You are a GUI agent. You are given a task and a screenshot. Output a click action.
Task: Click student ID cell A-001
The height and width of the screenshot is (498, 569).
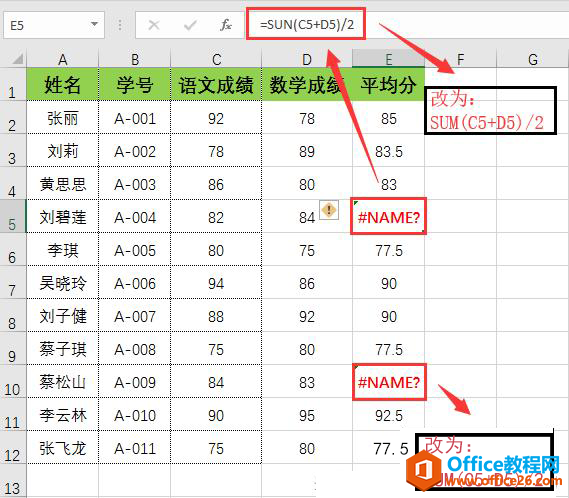[135, 118]
